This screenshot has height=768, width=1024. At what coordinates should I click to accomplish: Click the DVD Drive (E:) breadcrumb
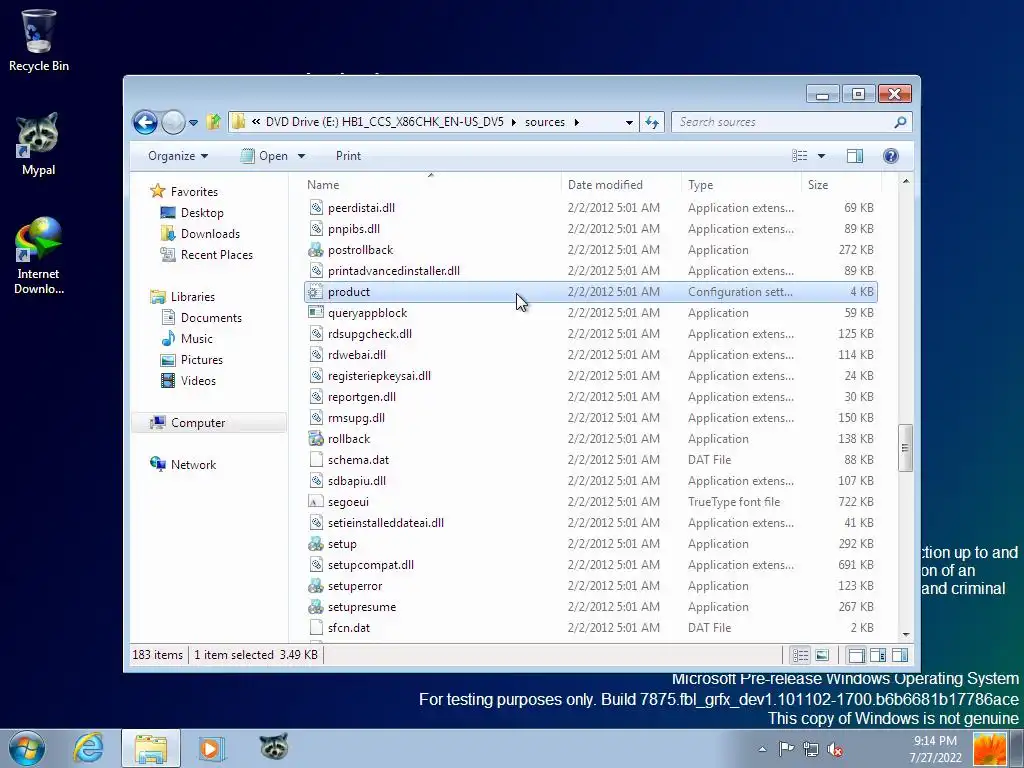coord(385,122)
